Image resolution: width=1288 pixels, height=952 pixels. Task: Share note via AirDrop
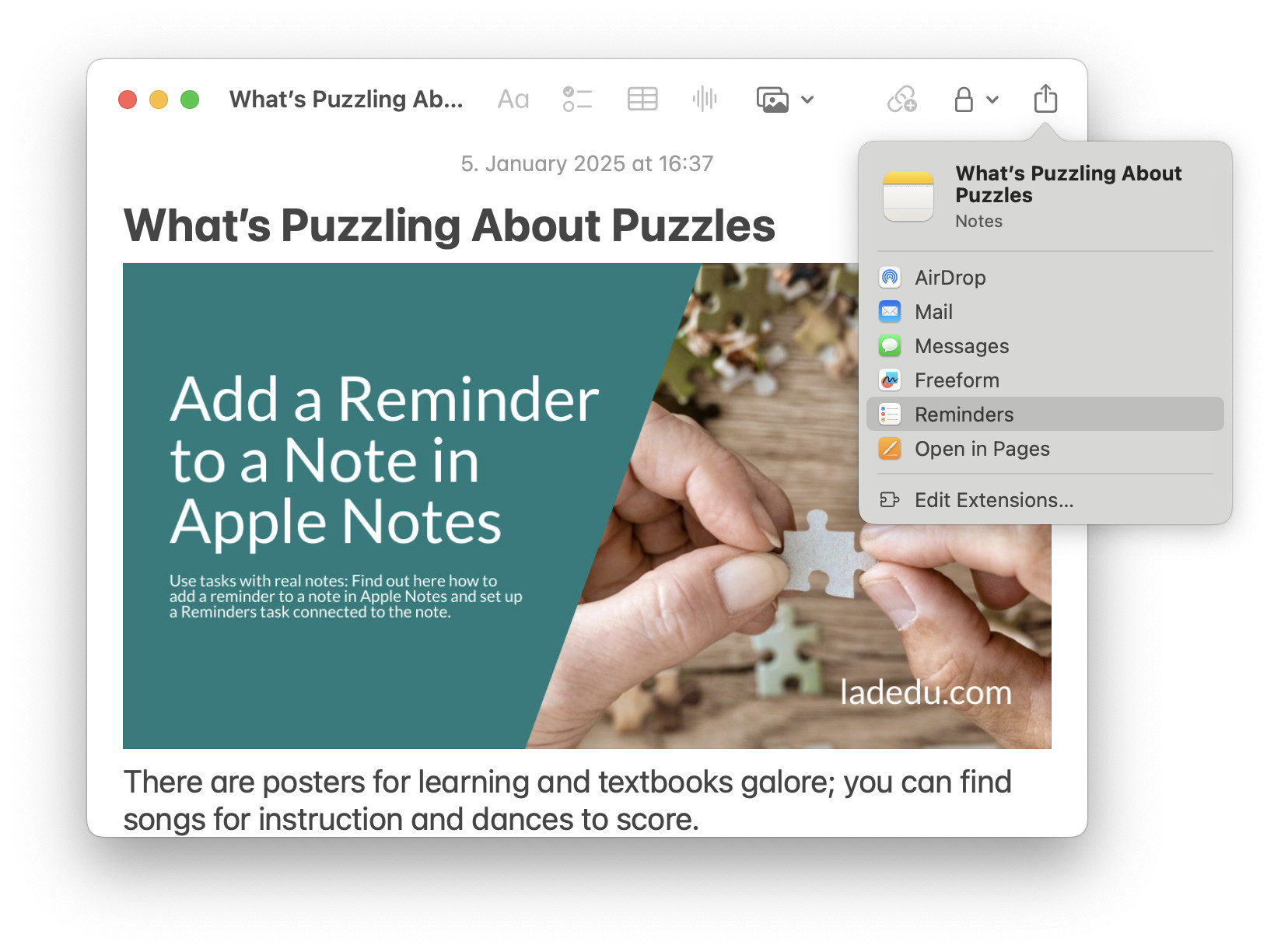(1045, 278)
